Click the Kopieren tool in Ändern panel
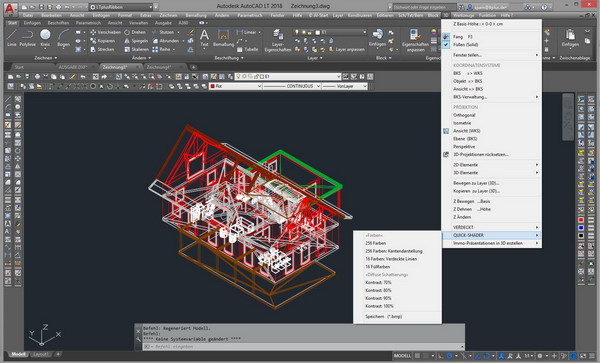This screenshot has height=363, width=600. pos(103,41)
